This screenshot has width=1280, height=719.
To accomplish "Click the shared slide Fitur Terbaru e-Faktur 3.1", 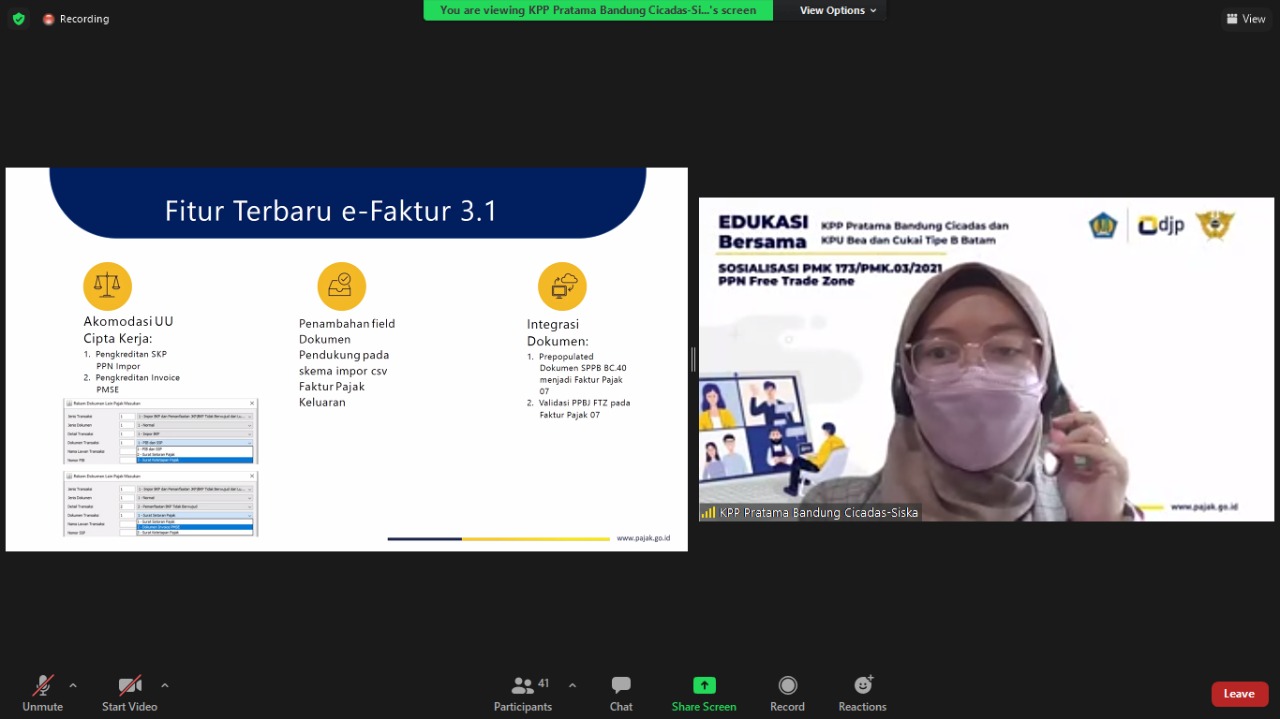I will pos(346,360).
